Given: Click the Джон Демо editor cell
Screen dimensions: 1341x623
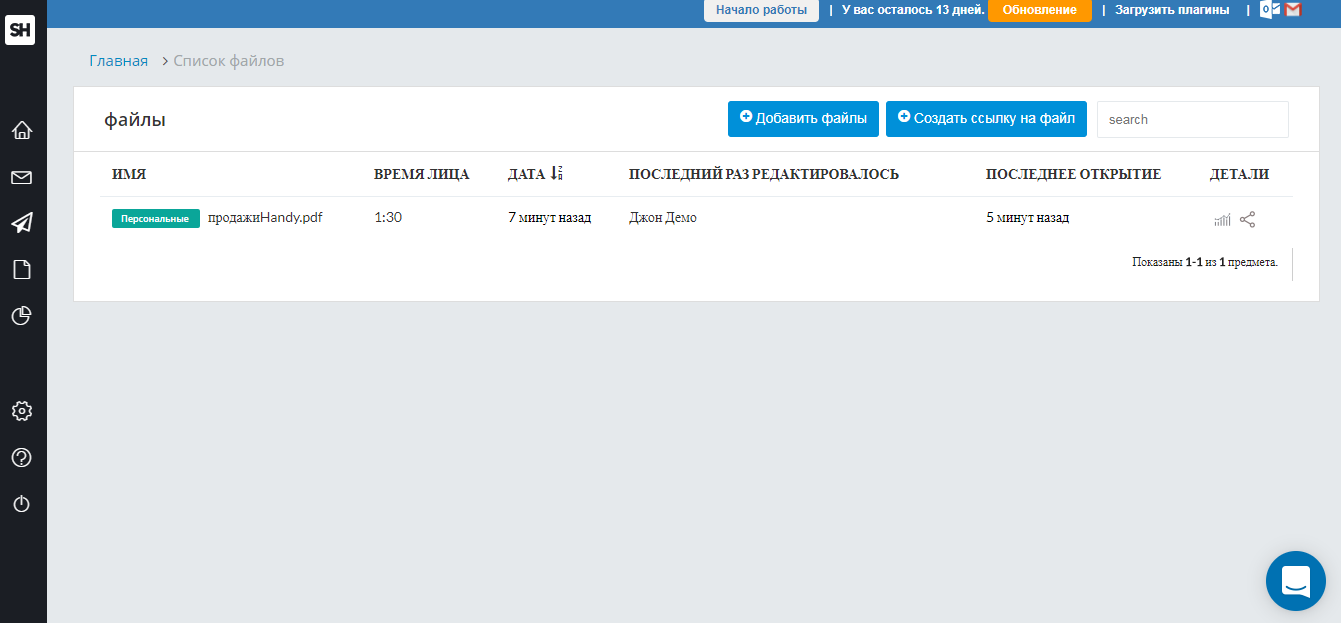Looking at the screenshot, I should tap(663, 218).
